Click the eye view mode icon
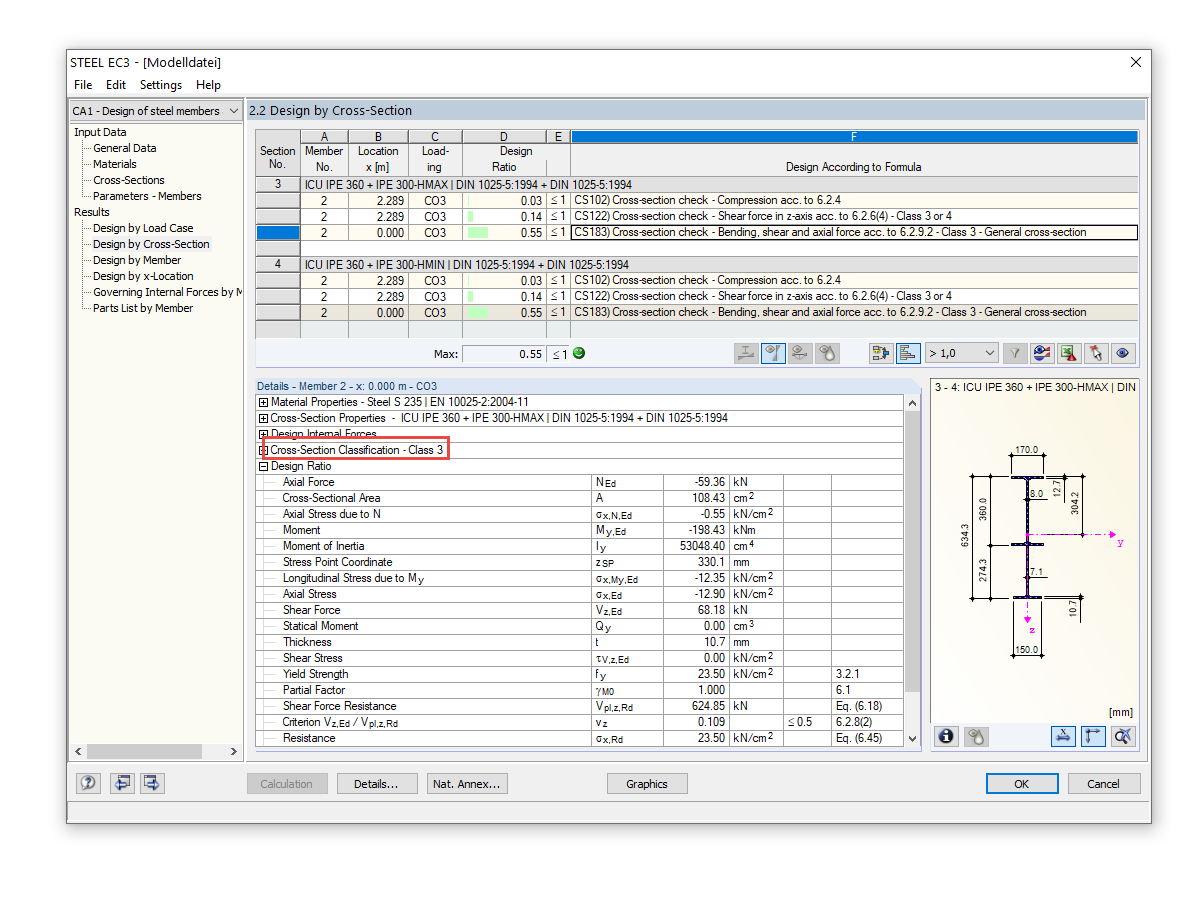The height and width of the screenshot is (900, 1200). click(1125, 353)
